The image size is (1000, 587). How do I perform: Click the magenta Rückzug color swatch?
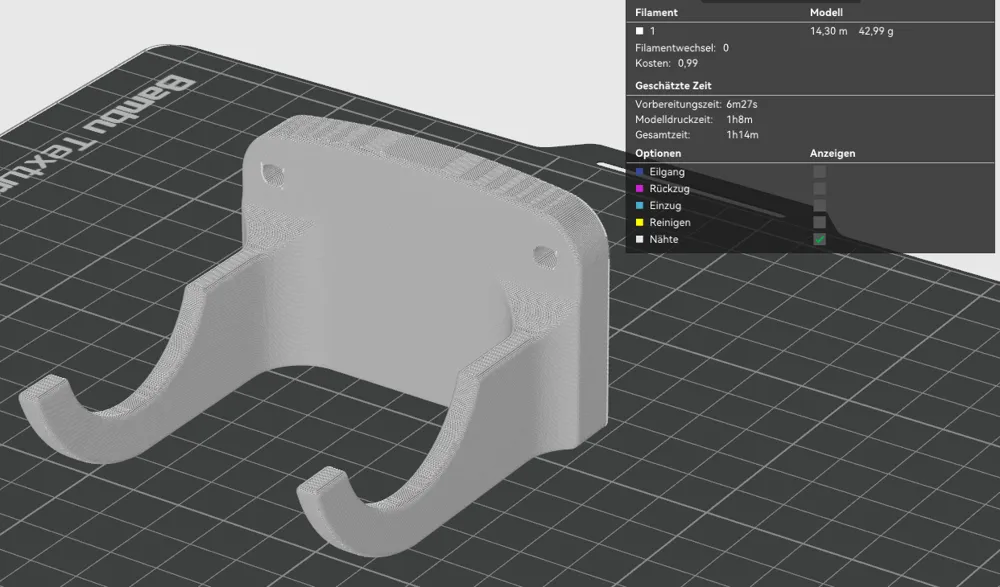tap(640, 188)
